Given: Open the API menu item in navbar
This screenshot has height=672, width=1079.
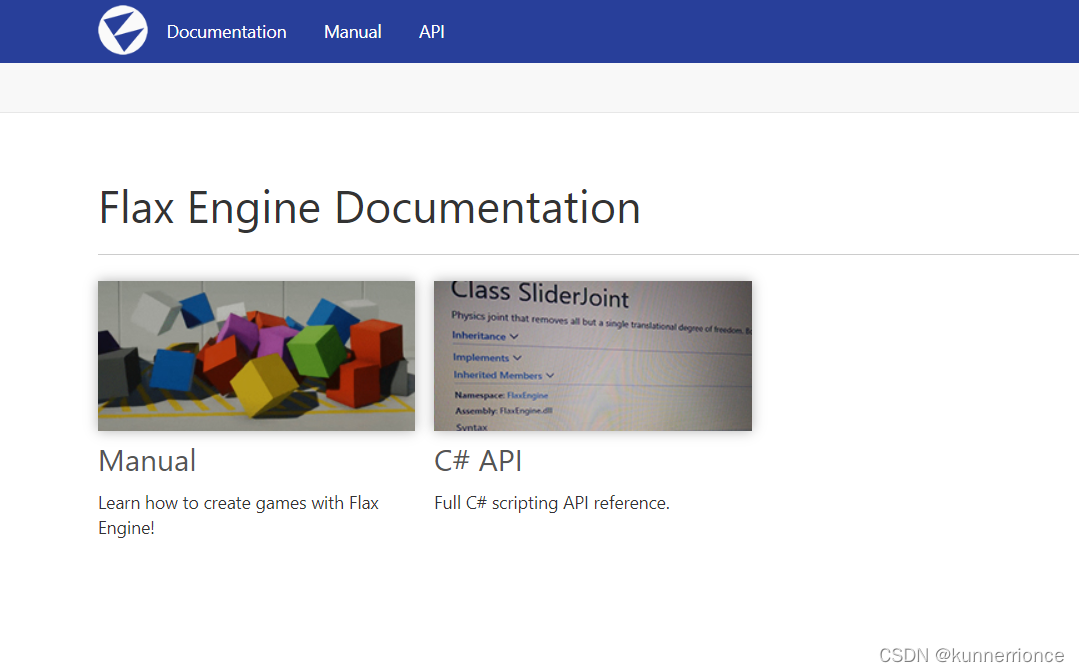Looking at the screenshot, I should click(x=431, y=32).
